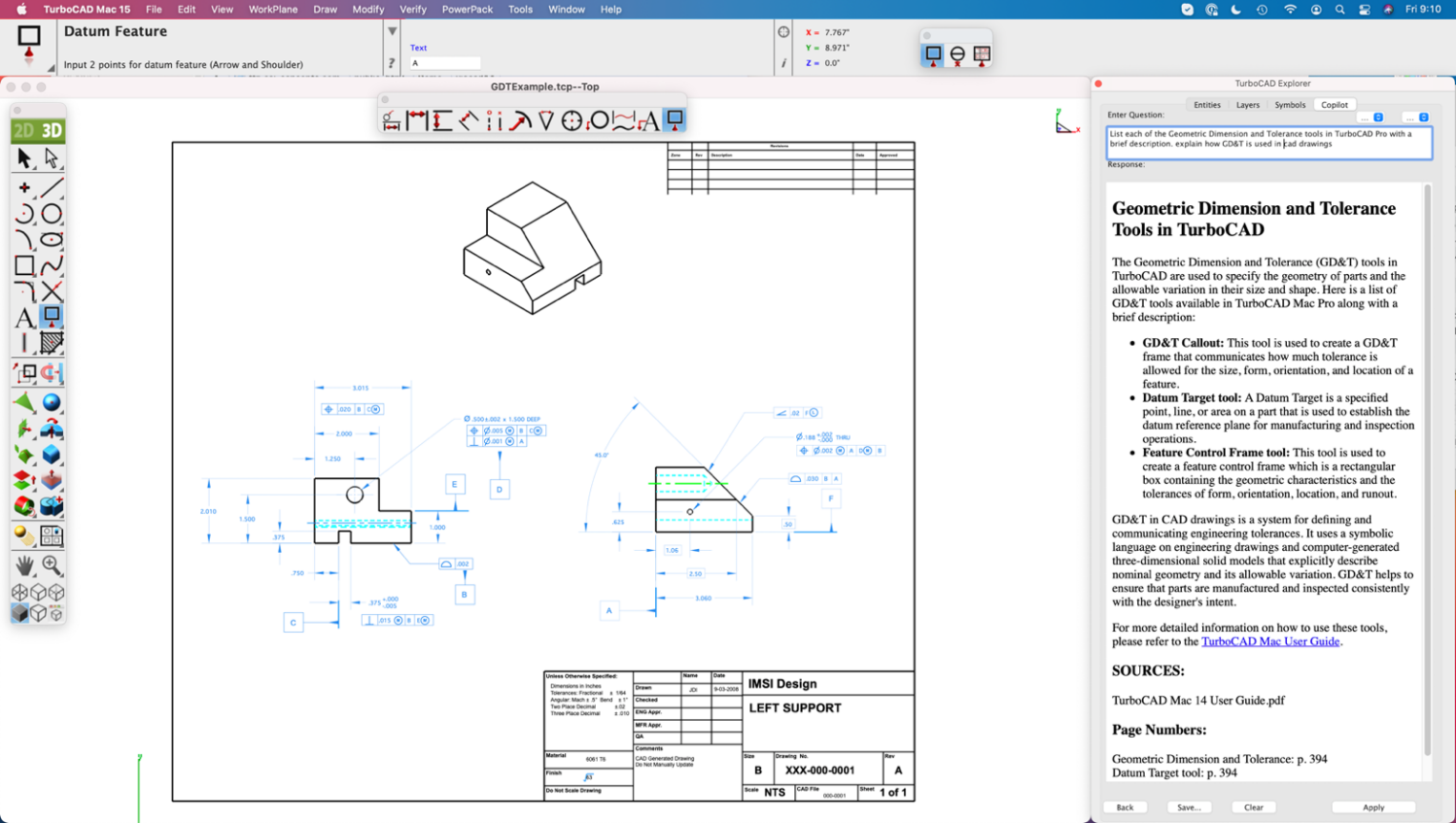Choose the blue Sphere solid tool

(52, 402)
